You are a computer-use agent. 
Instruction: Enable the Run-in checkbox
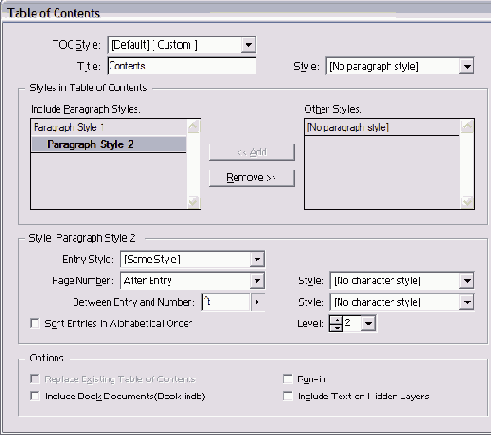pos(287,379)
